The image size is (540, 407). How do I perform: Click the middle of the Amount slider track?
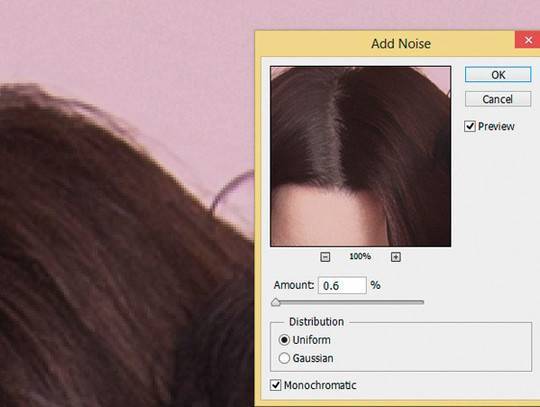pos(348,302)
